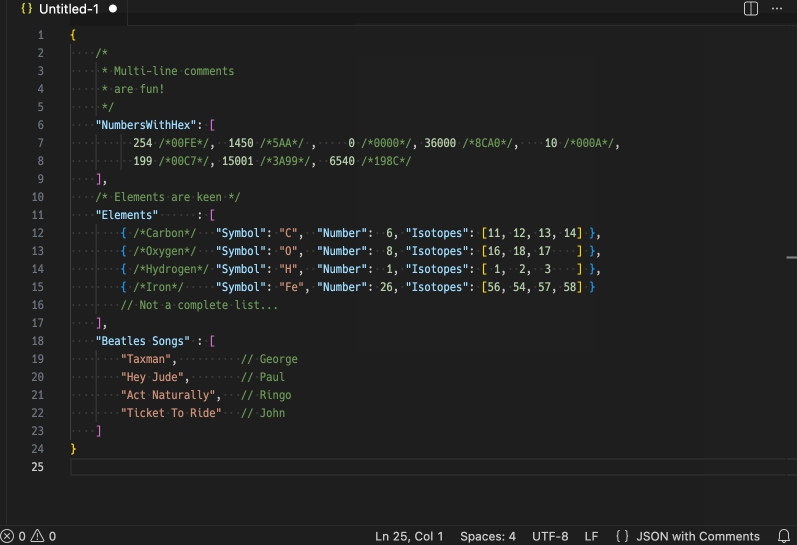
Task: Click the "Ticket To Ride" string
Action: (x=171, y=413)
